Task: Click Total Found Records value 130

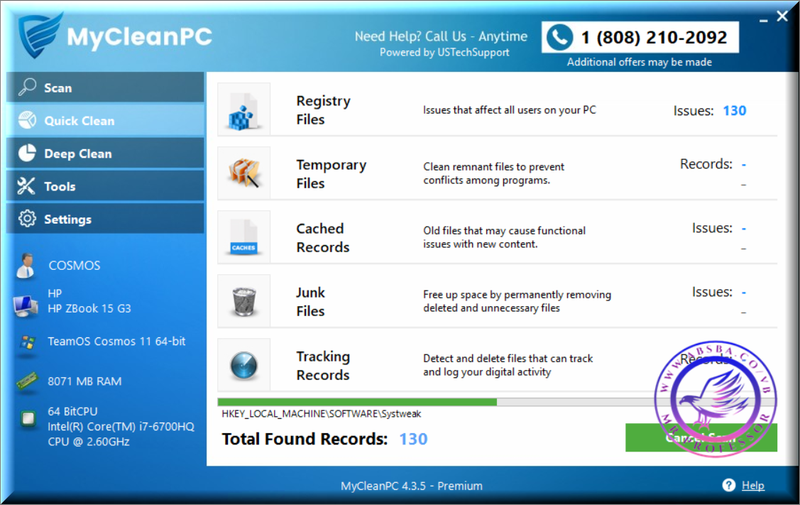Action: pos(413,439)
